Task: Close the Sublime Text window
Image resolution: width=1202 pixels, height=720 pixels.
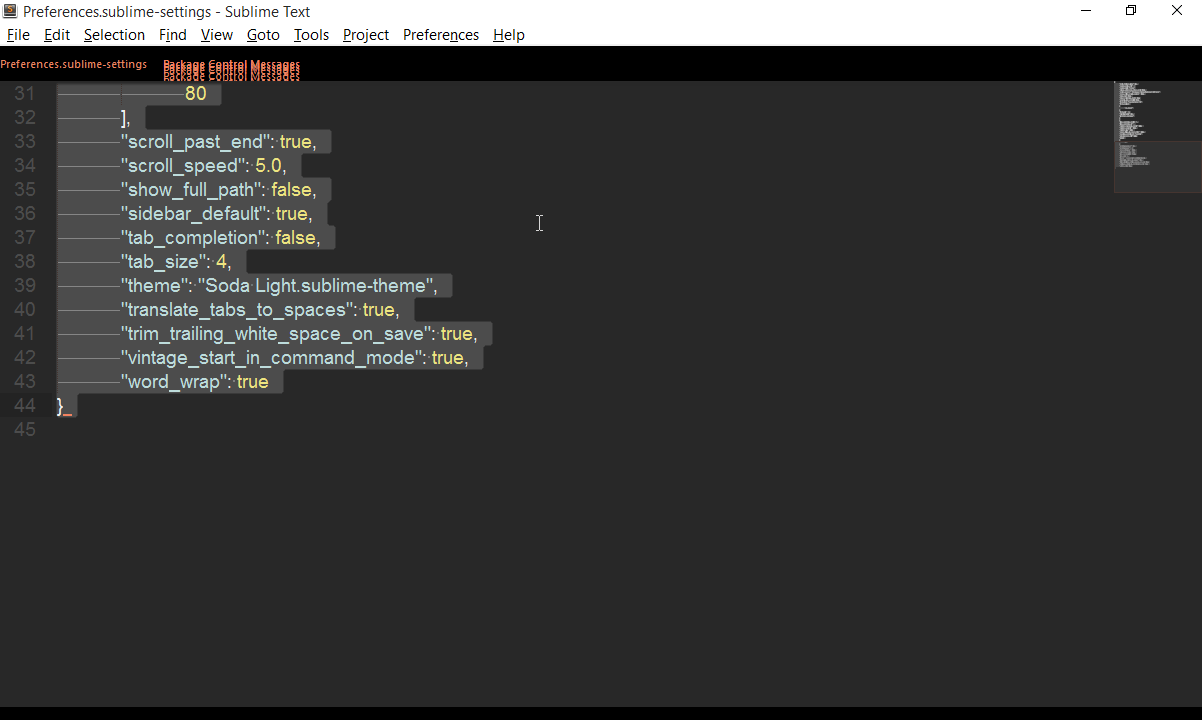Action: pos(1177,12)
